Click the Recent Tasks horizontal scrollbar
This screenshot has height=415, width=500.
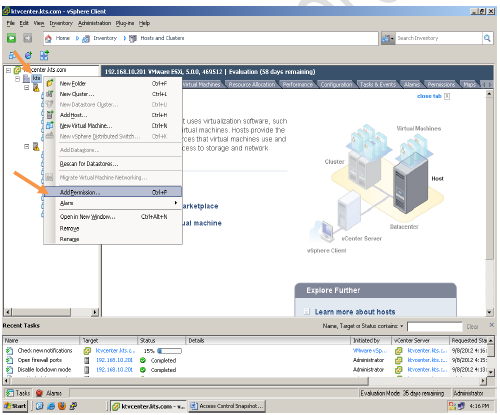pos(245,380)
